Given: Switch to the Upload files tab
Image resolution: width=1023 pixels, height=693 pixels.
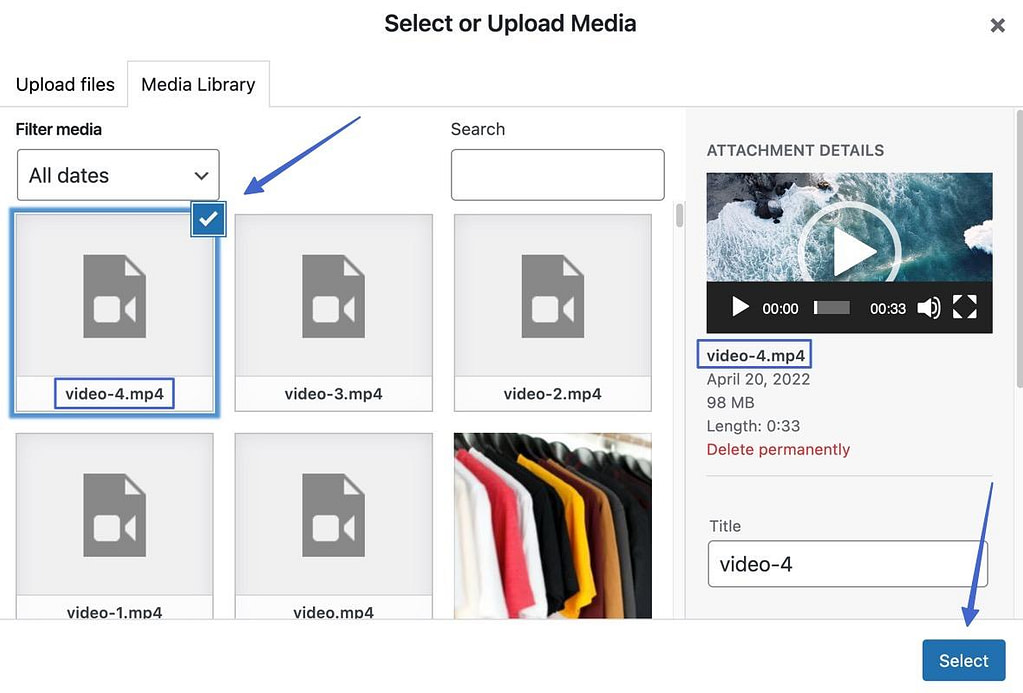Looking at the screenshot, I should pos(64,84).
